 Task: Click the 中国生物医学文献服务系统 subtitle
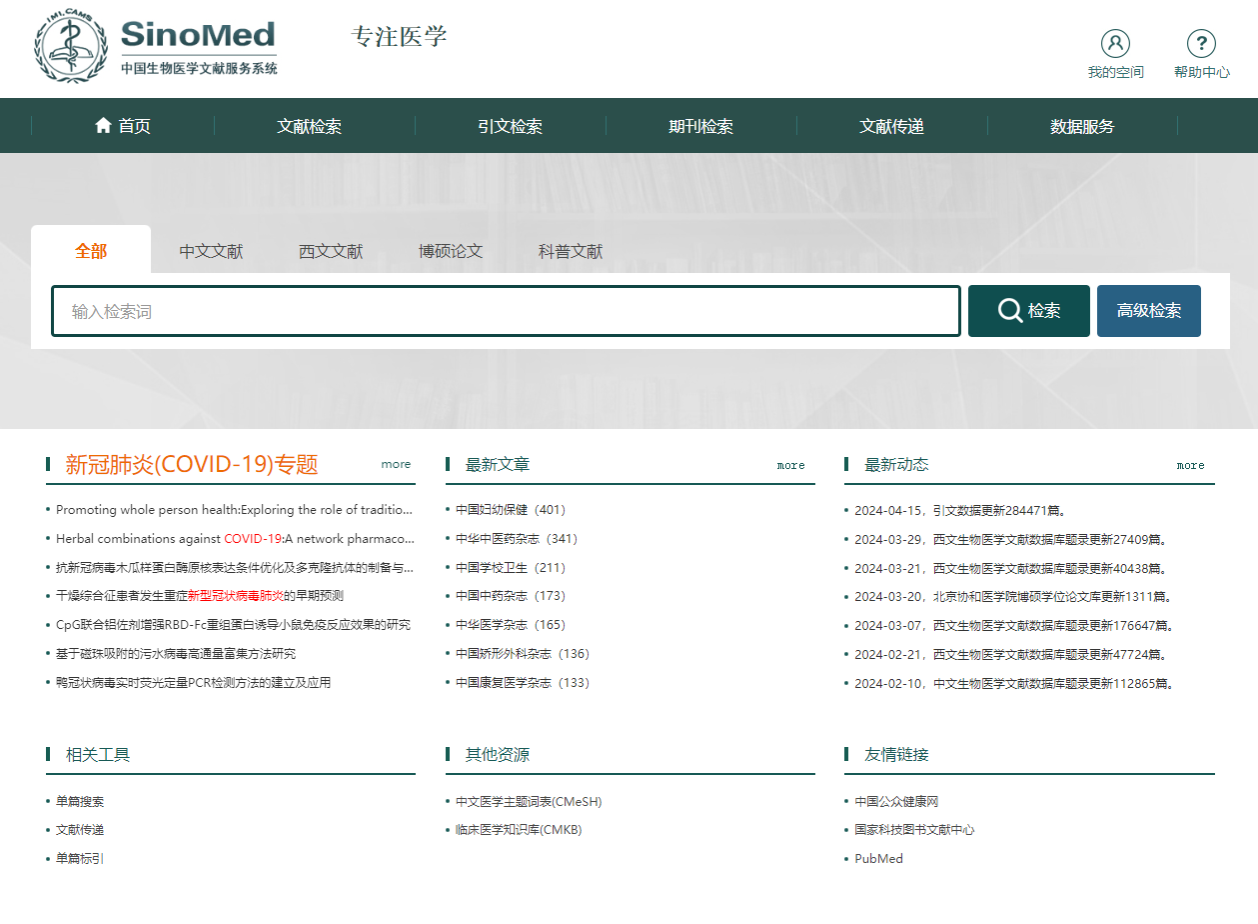click(199, 69)
